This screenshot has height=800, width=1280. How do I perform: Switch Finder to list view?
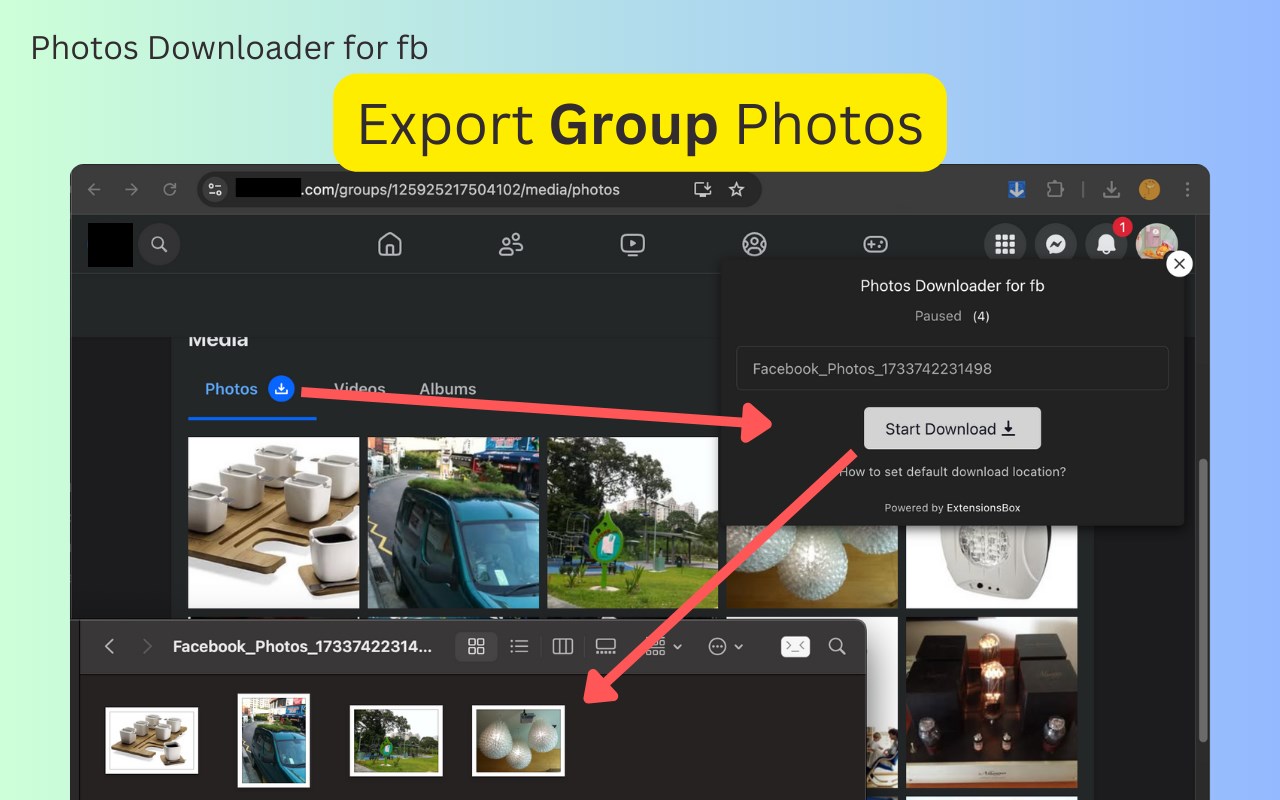click(x=519, y=647)
